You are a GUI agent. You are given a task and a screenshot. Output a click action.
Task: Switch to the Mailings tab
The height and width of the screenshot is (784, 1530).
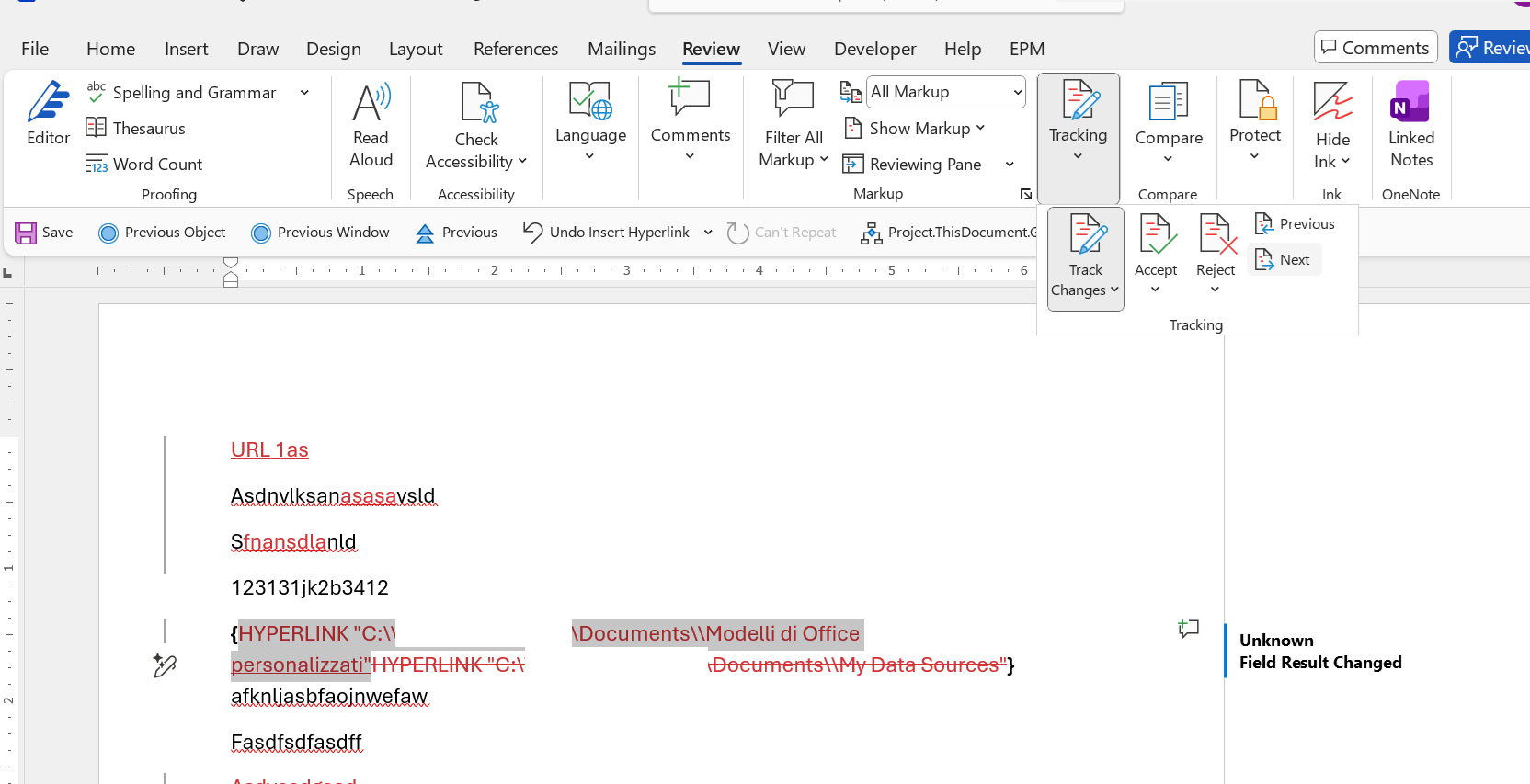[622, 49]
